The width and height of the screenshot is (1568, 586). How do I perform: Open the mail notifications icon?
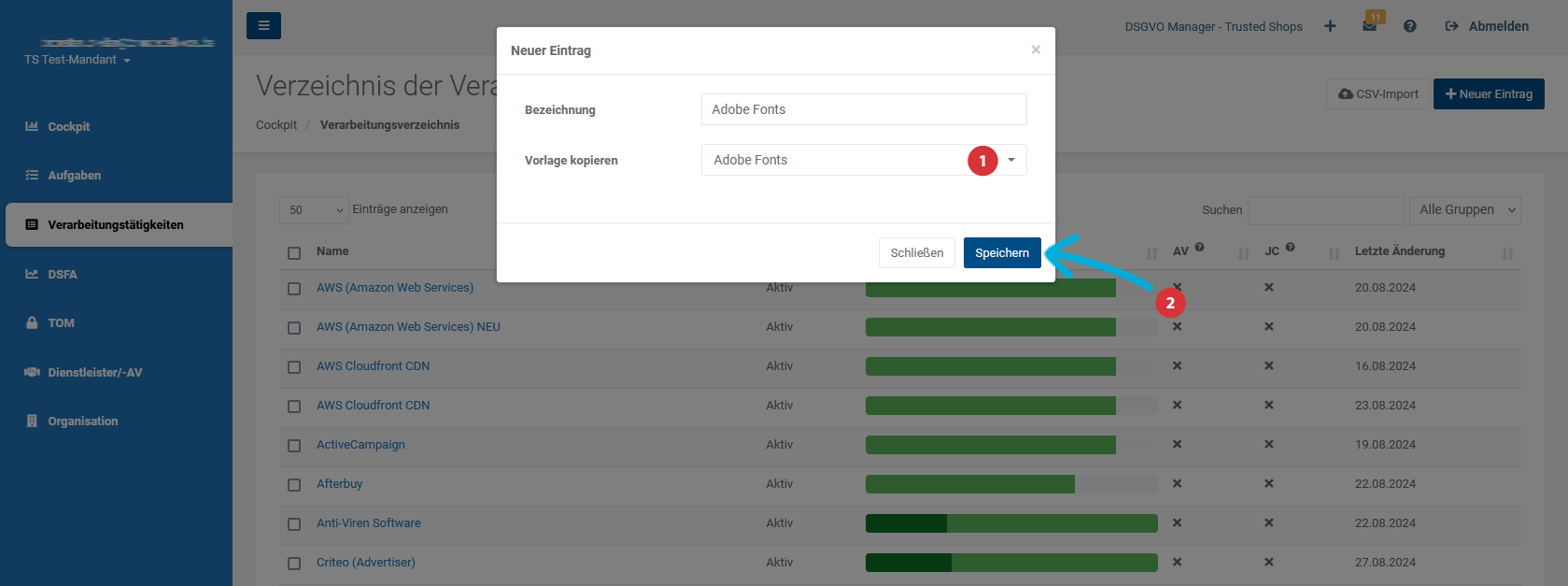(1370, 26)
